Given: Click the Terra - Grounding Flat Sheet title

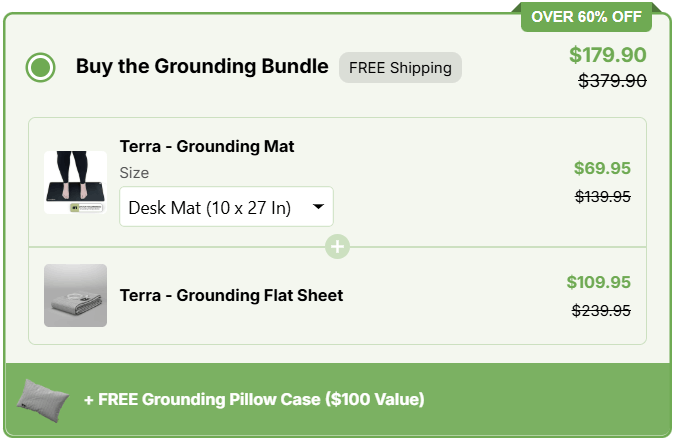Looking at the screenshot, I should coord(231,295).
